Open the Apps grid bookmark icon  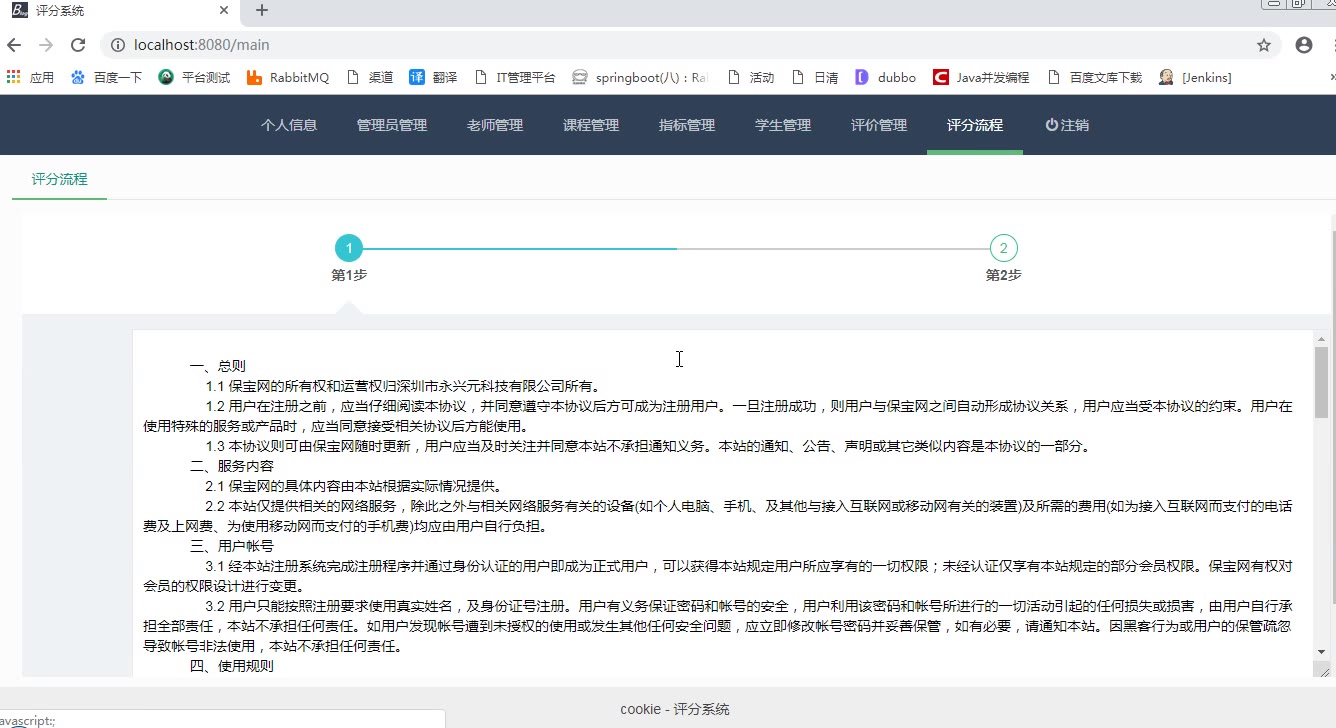(14, 77)
